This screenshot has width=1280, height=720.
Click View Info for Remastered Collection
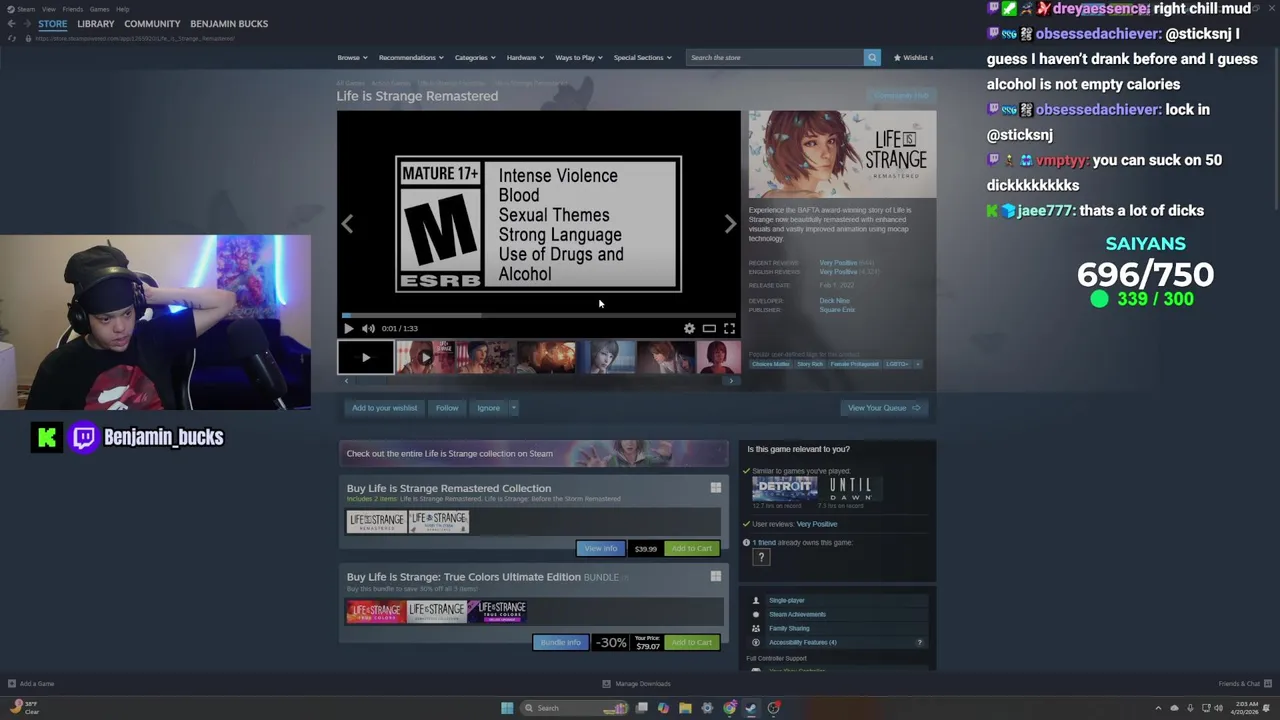click(x=600, y=548)
